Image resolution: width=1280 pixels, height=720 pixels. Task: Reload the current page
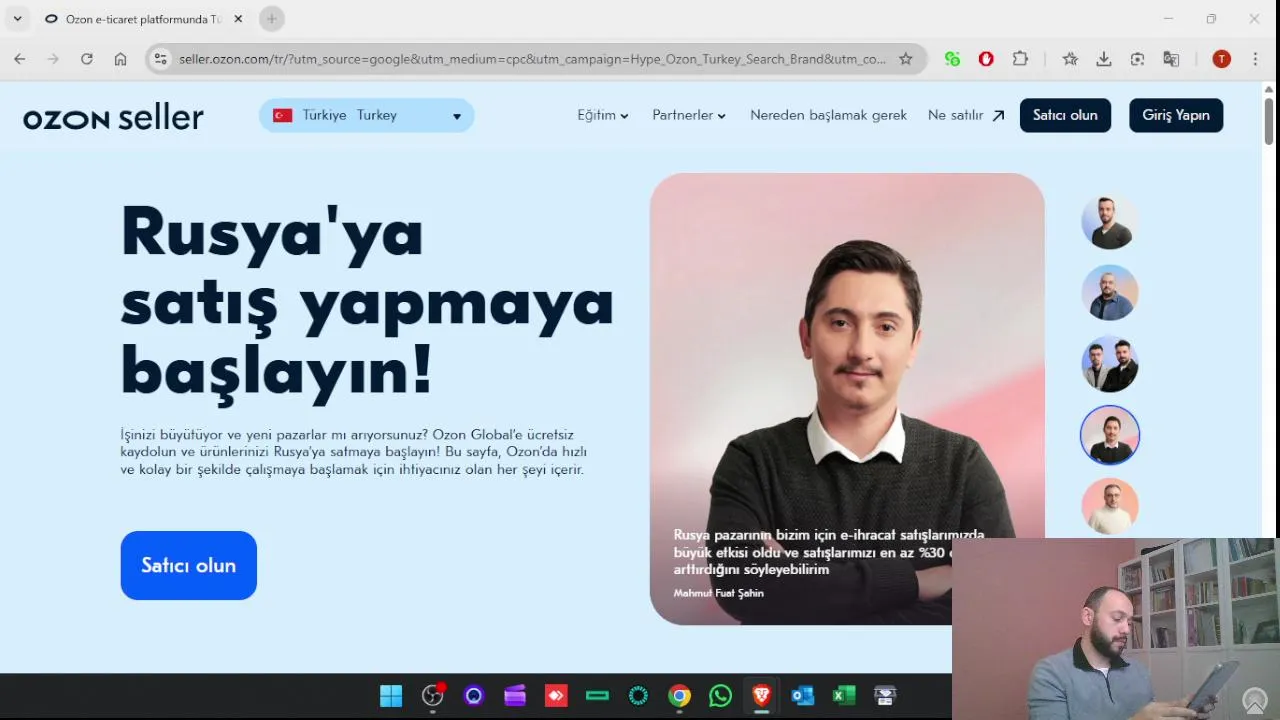(87, 59)
